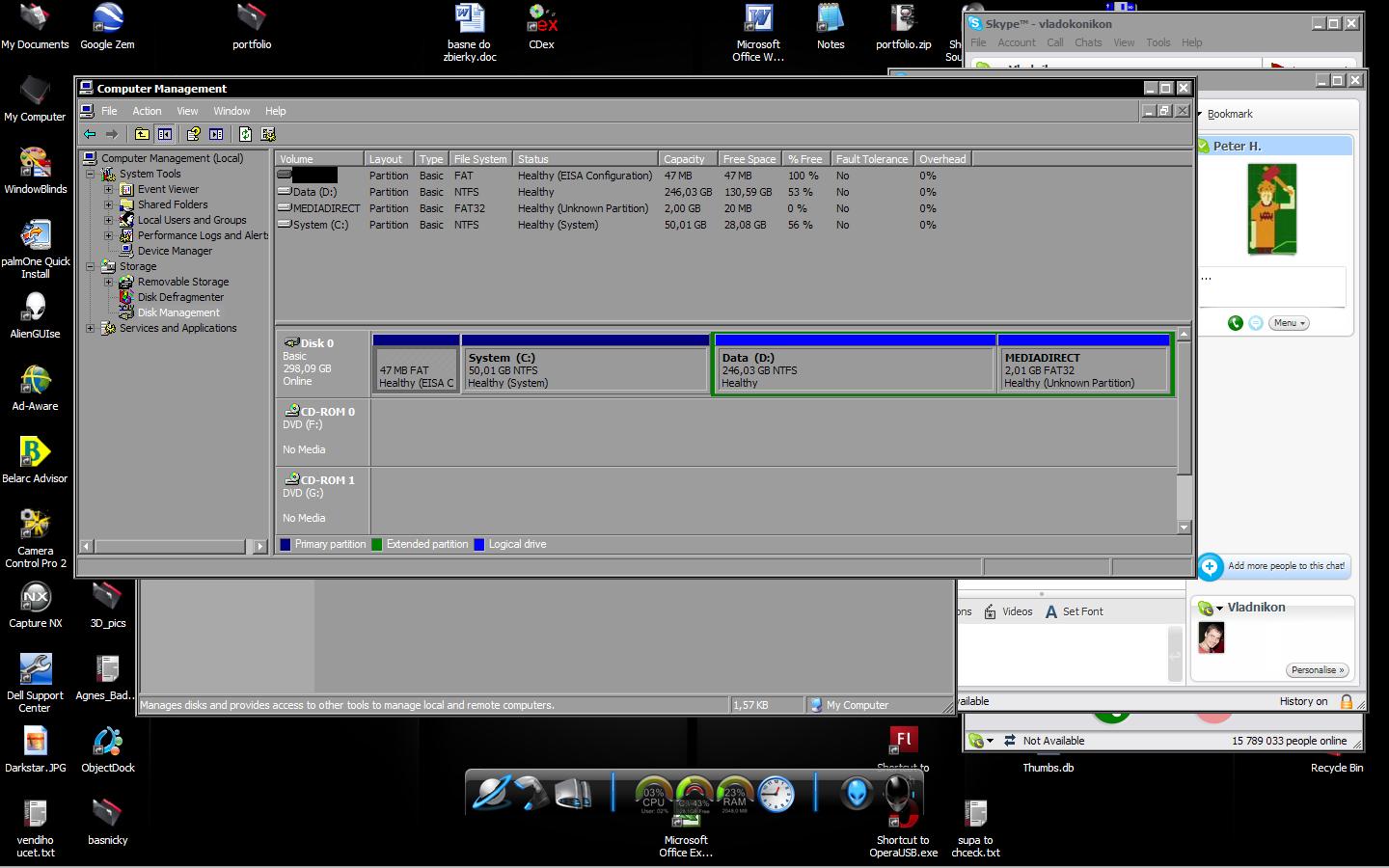The height and width of the screenshot is (868, 1389).
Task: Toggle the Show/Hide Console Tree toolbar icon
Action: coord(165,134)
